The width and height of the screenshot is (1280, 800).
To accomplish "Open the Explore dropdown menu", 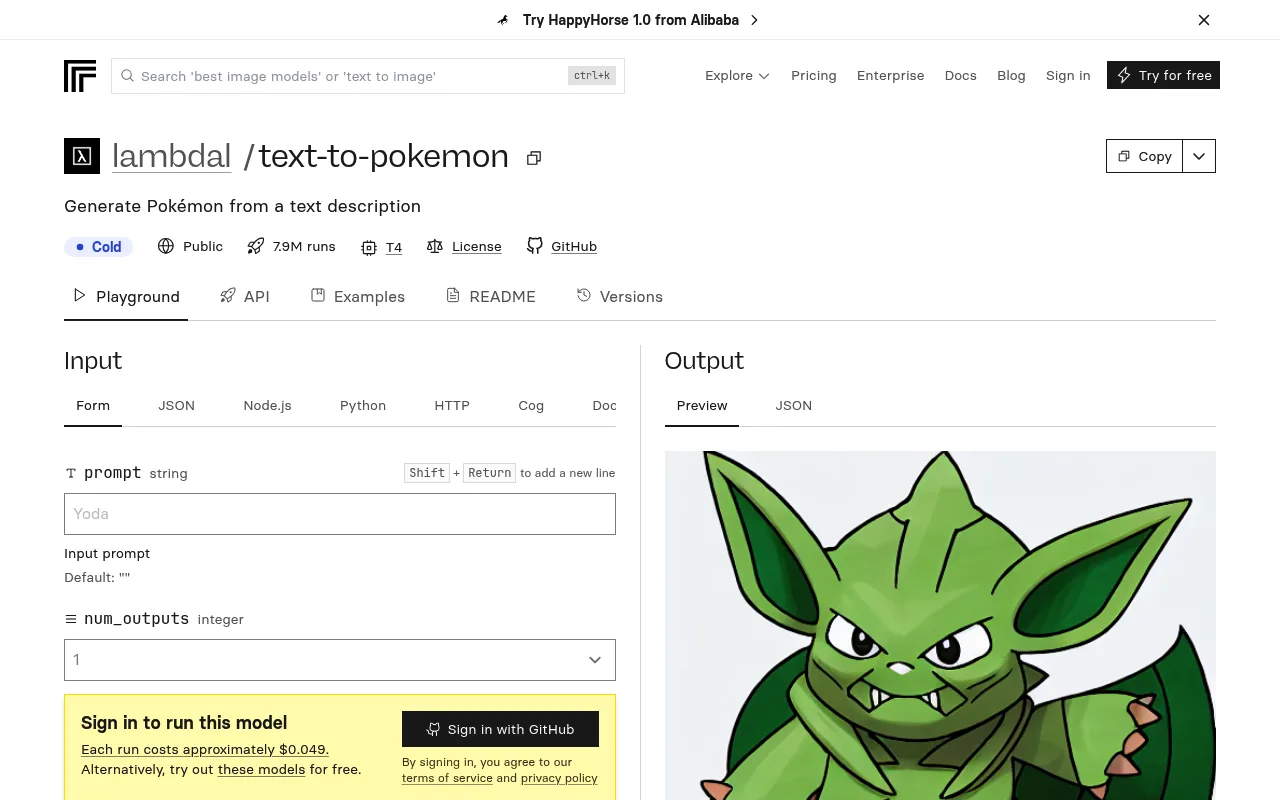I will coord(737,76).
